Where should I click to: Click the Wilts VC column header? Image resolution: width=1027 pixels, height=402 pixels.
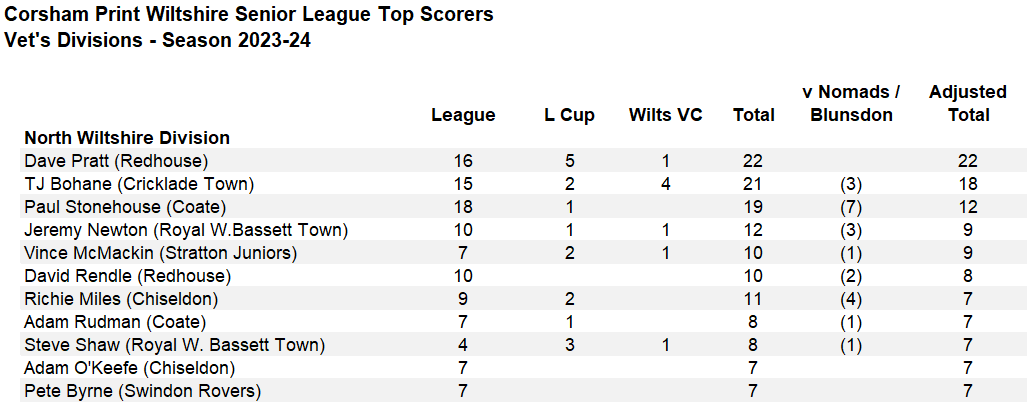665,116
